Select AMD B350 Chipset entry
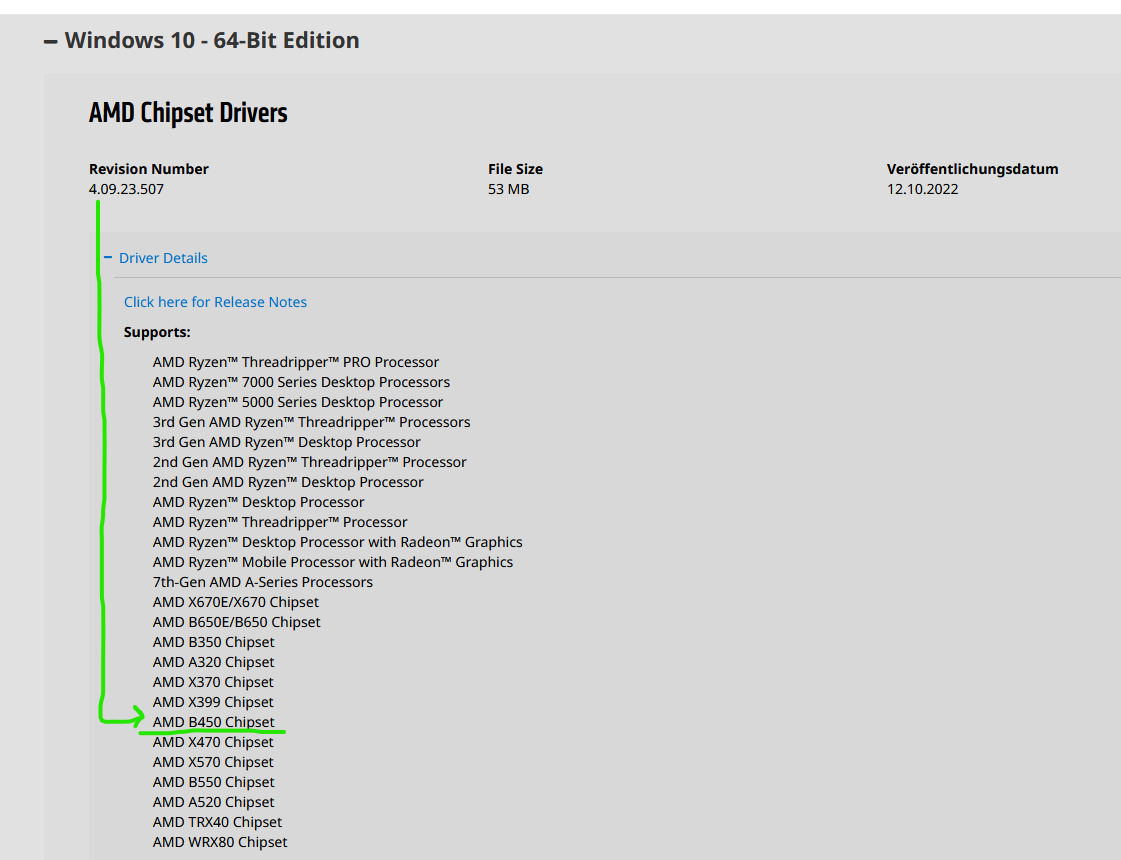This screenshot has height=860, width=1121. point(214,643)
